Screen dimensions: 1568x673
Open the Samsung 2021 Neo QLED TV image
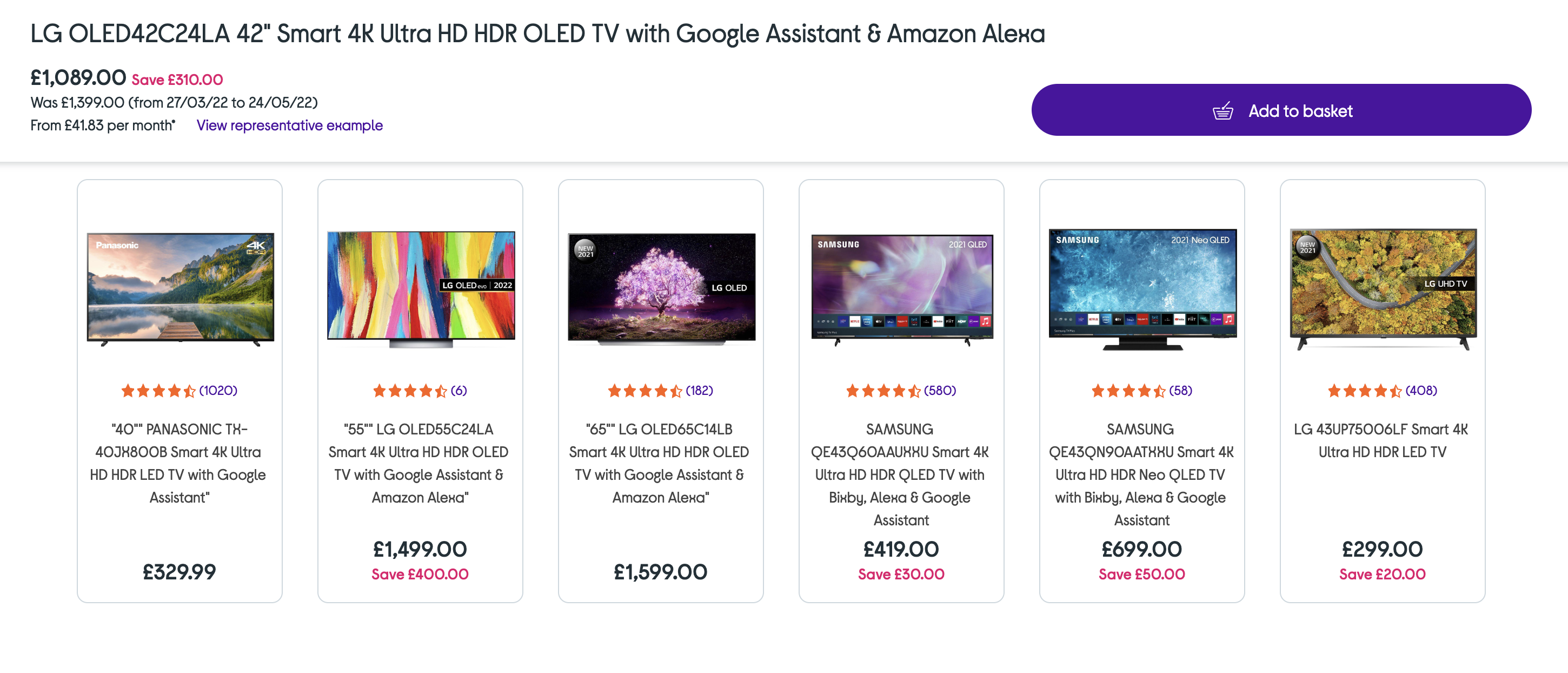pyautogui.click(x=1142, y=290)
